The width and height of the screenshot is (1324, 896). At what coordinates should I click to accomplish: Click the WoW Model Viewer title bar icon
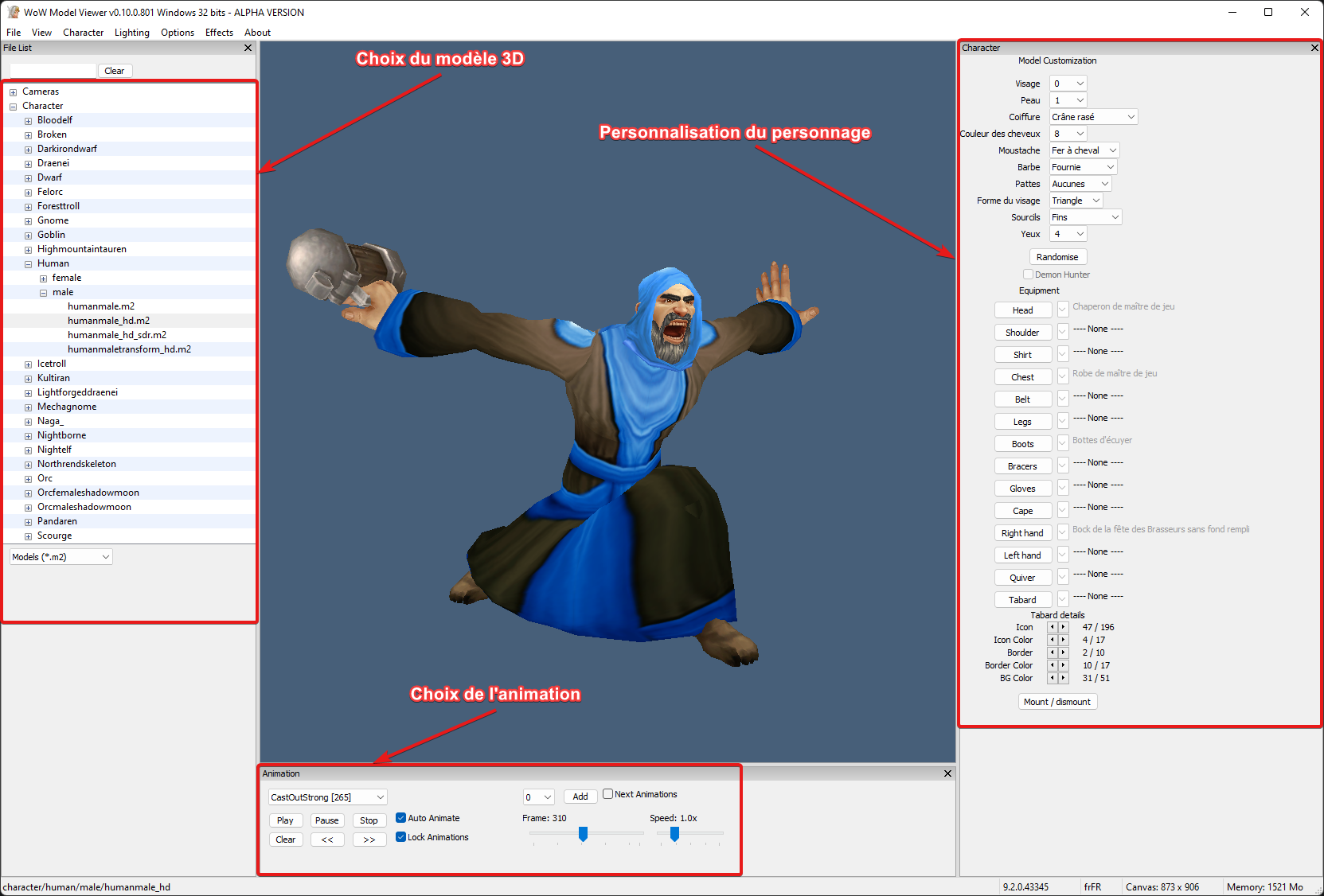tap(13, 12)
